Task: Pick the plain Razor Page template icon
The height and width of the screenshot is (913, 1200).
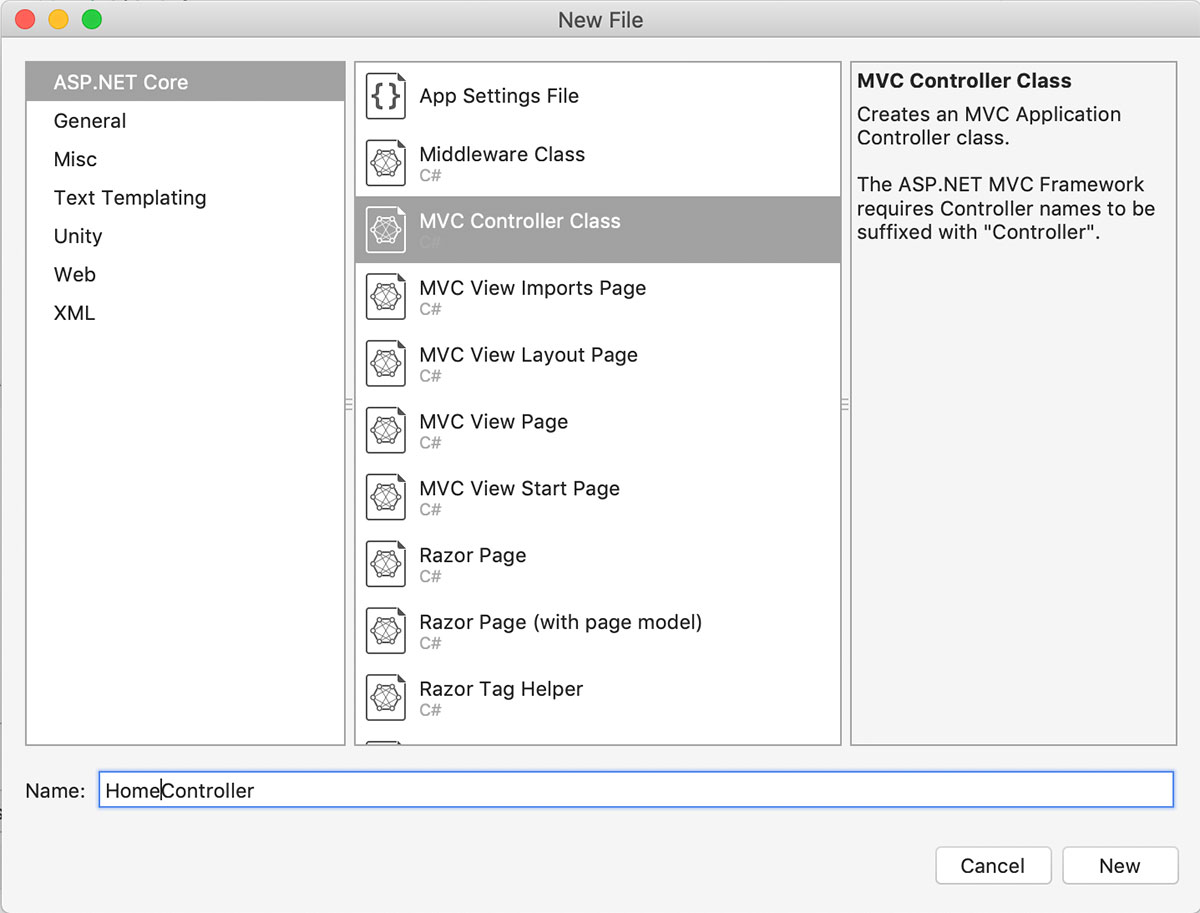Action: (386, 565)
